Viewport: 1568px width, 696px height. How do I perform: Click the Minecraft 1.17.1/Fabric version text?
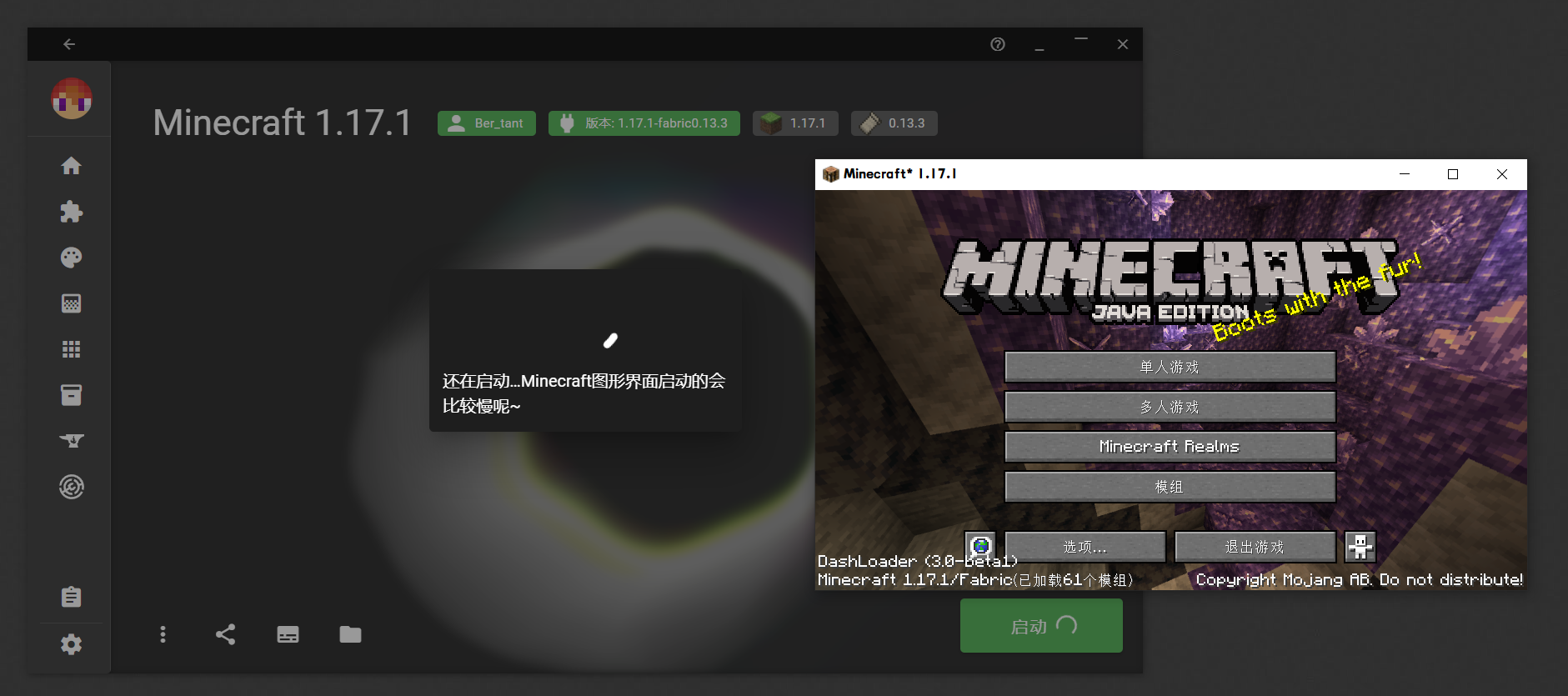[975, 579]
